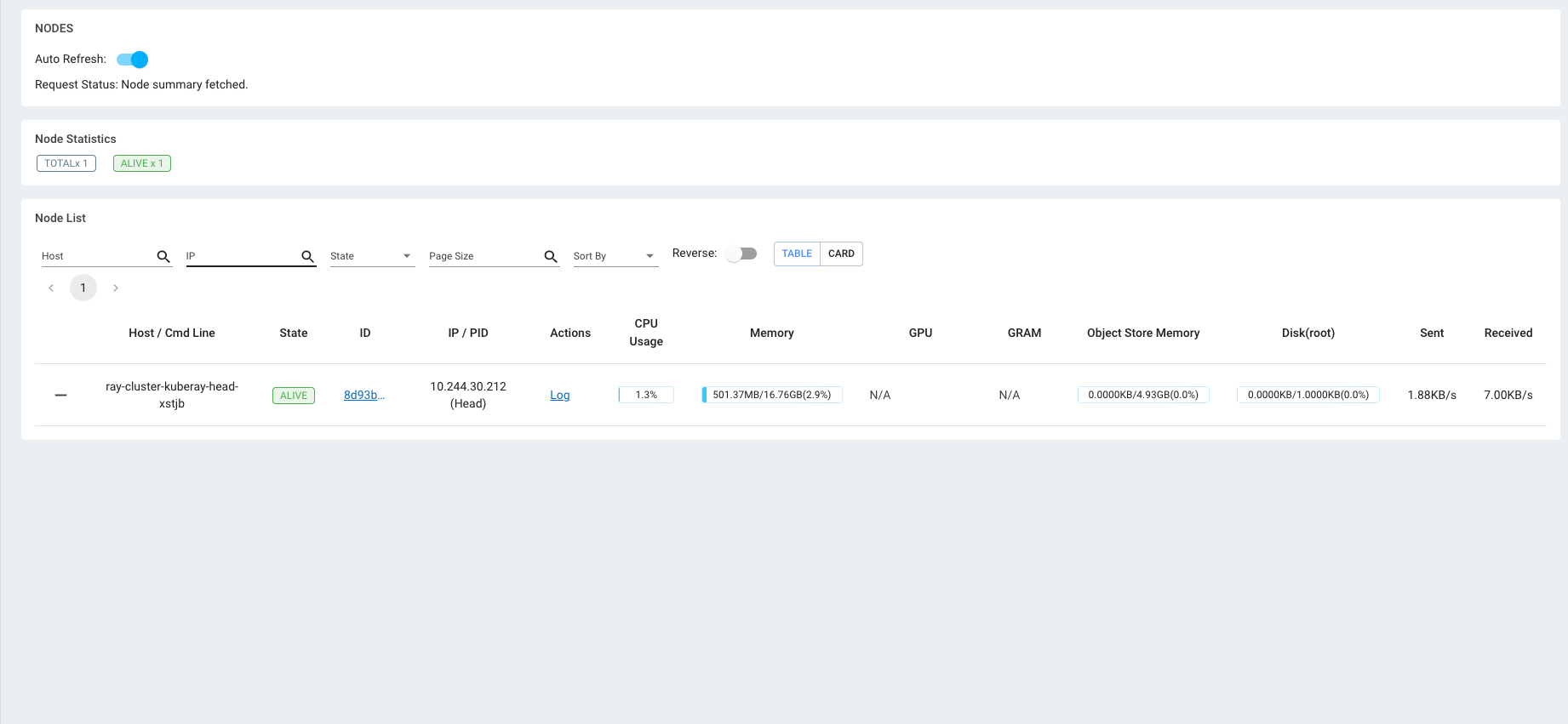
Task: Click sent rate 1.88KB/s
Action: pos(1432,395)
